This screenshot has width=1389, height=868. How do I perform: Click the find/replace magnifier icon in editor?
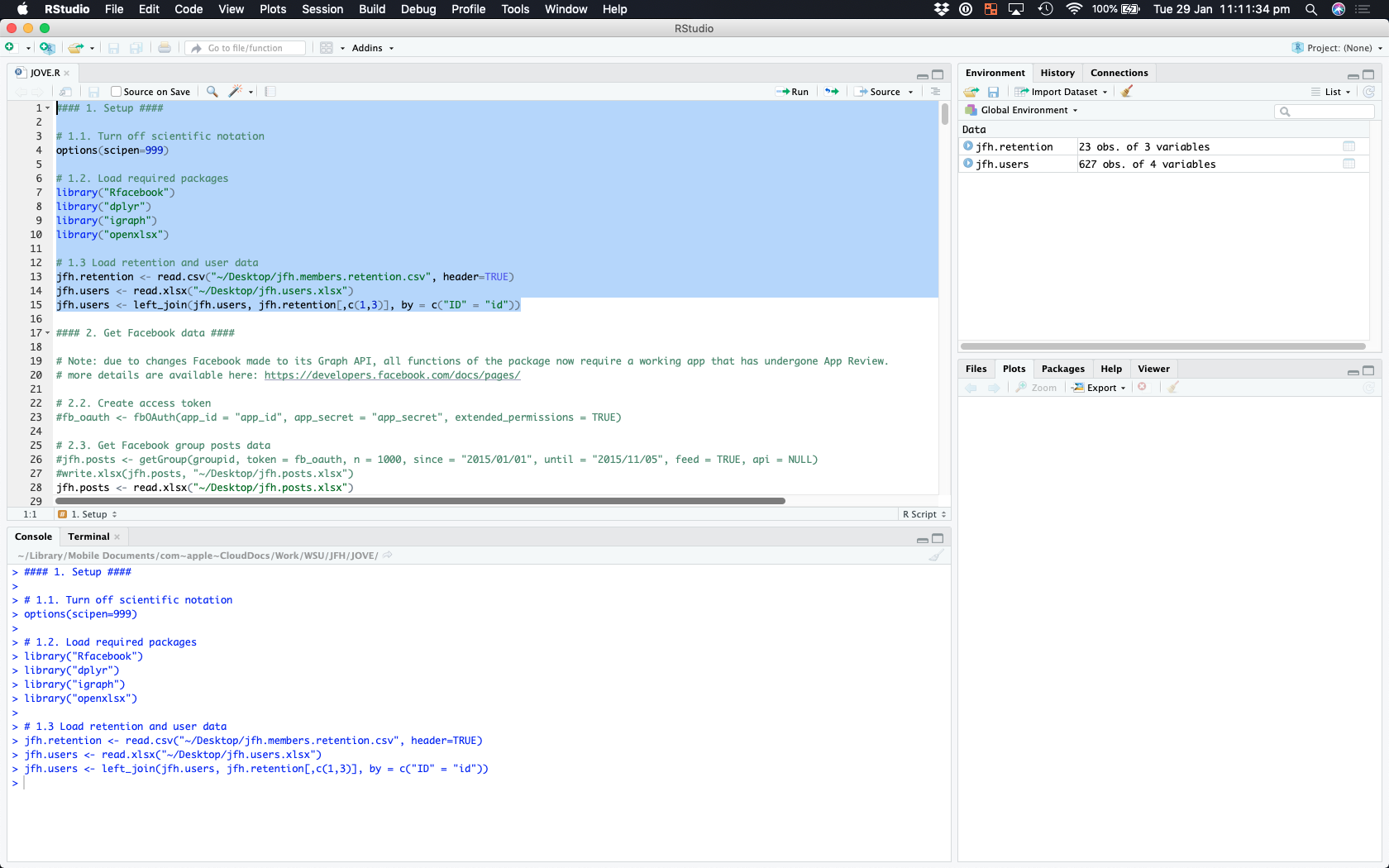tap(212, 92)
